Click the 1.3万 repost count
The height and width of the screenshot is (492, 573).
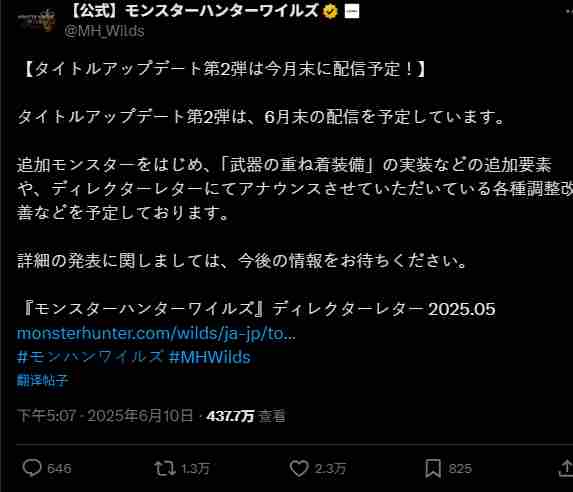pyautogui.click(x=195, y=469)
